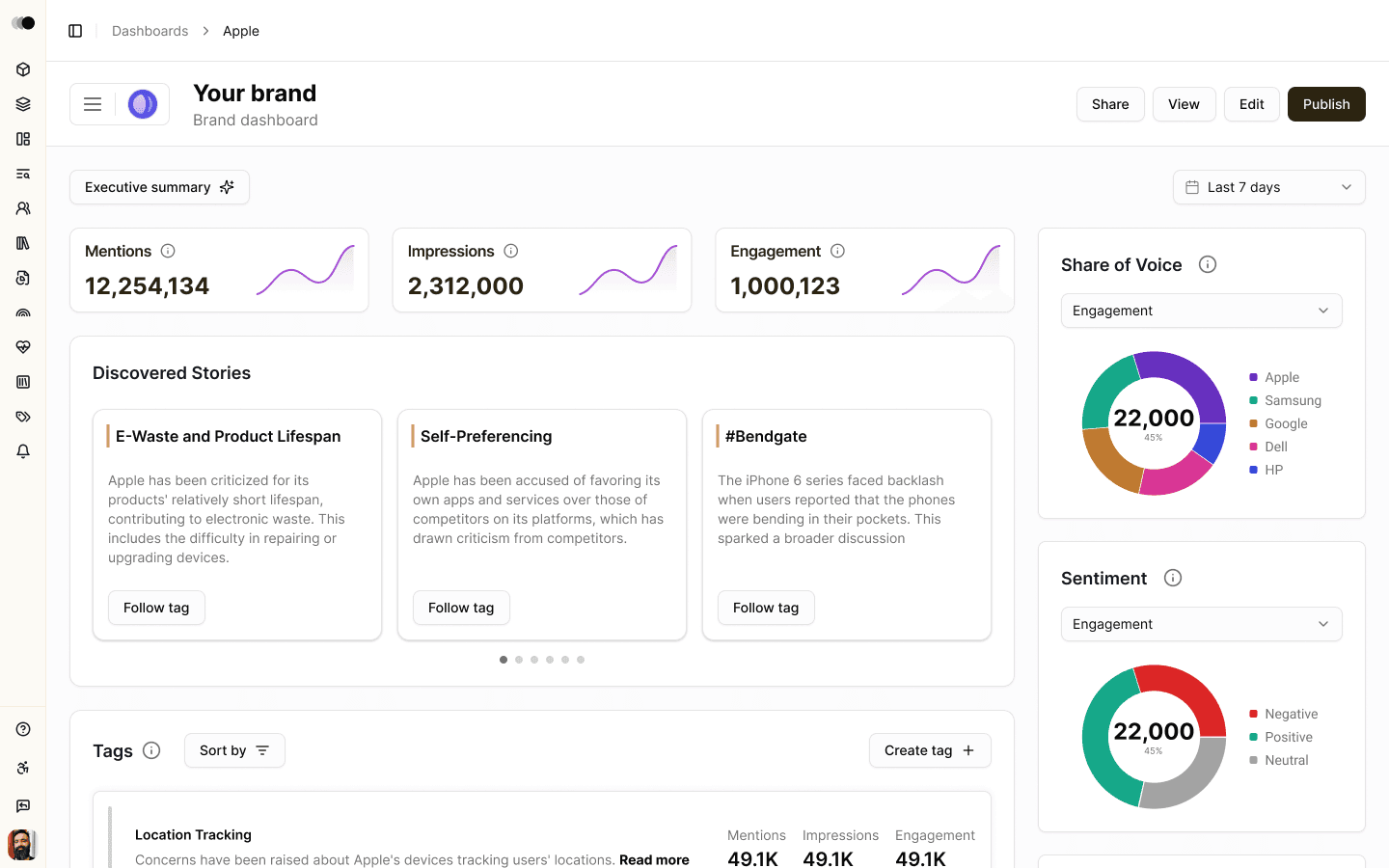Go to fifth carousel page dot
Viewport: 1389px width, 868px height.
tap(565, 660)
